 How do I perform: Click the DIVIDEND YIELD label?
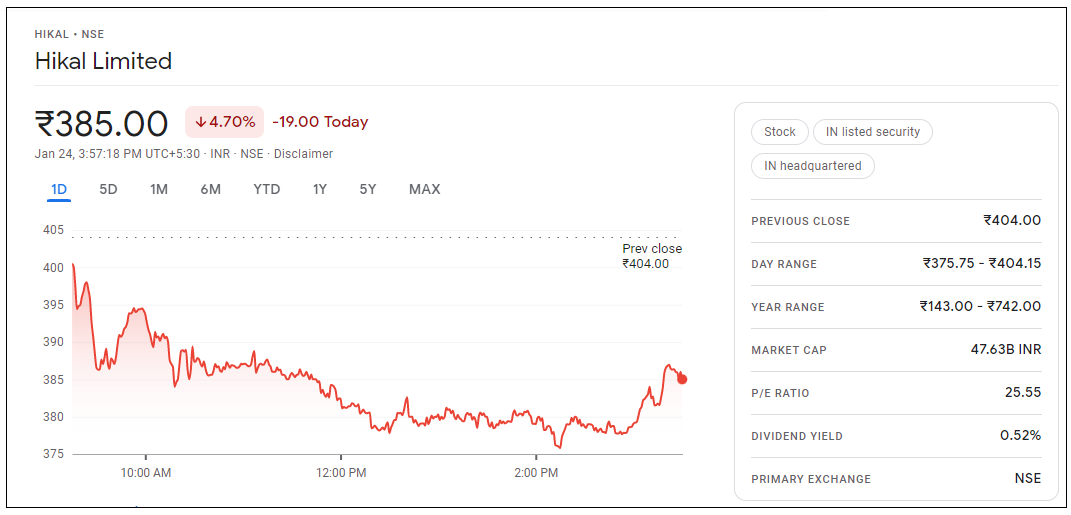pyautogui.click(x=797, y=436)
